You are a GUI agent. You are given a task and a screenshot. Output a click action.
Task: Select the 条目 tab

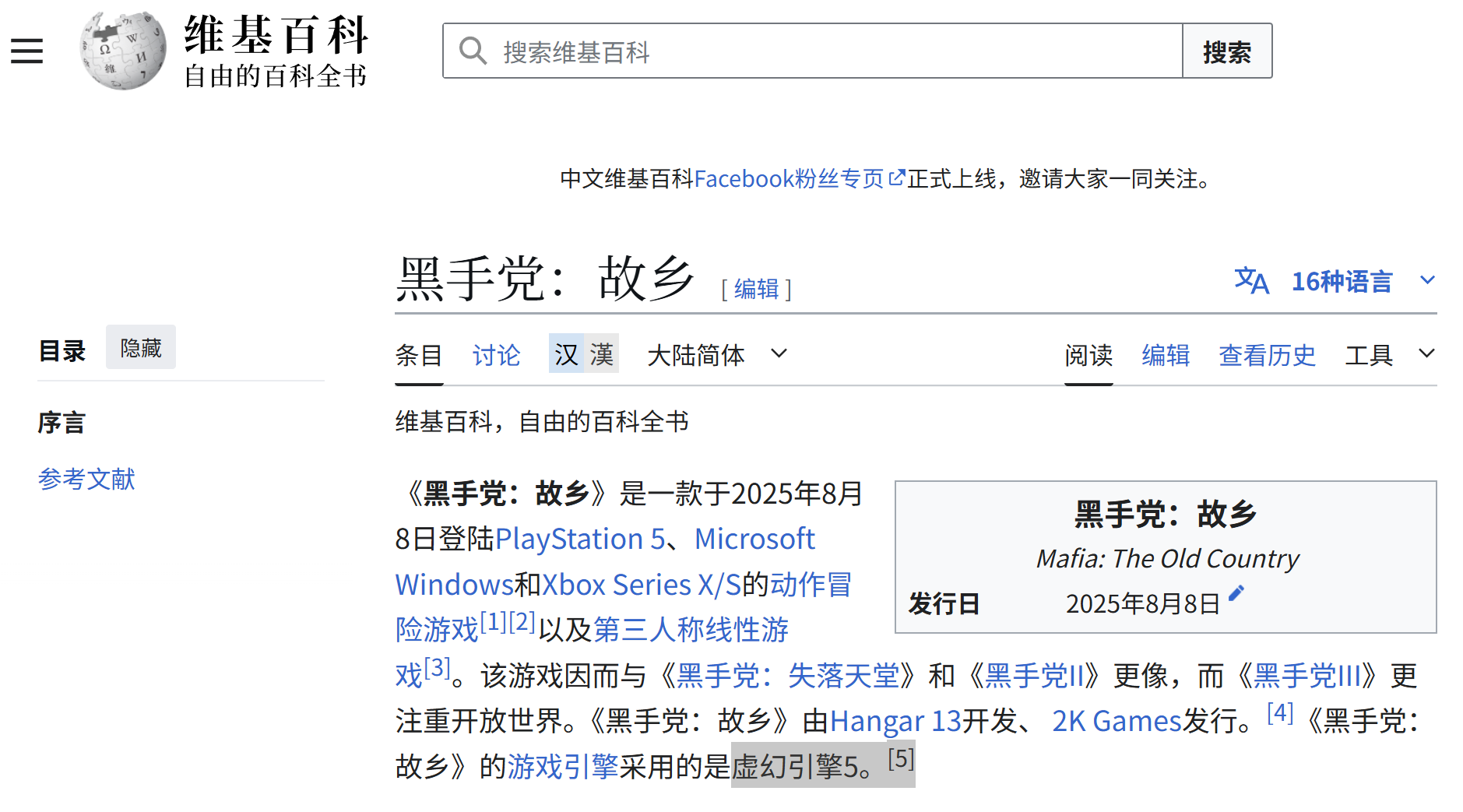419,356
